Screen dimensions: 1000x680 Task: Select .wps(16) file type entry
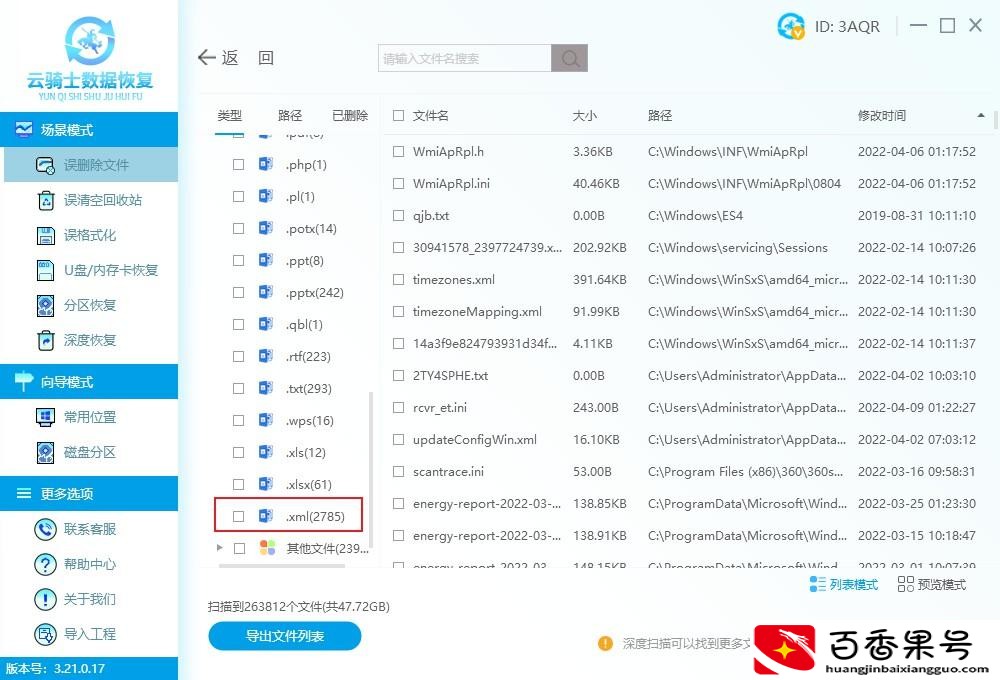(x=309, y=420)
